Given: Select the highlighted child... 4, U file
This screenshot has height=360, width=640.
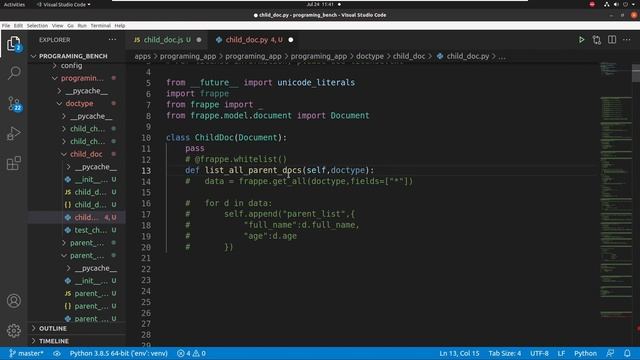Looking at the screenshot, I should point(76,217).
